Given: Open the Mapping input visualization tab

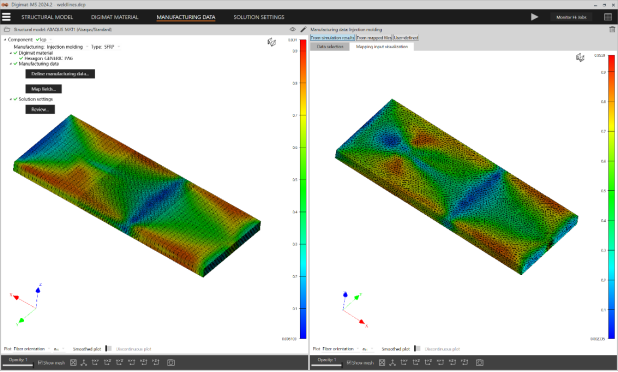Looking at the screenshot, I should point(382,46).
